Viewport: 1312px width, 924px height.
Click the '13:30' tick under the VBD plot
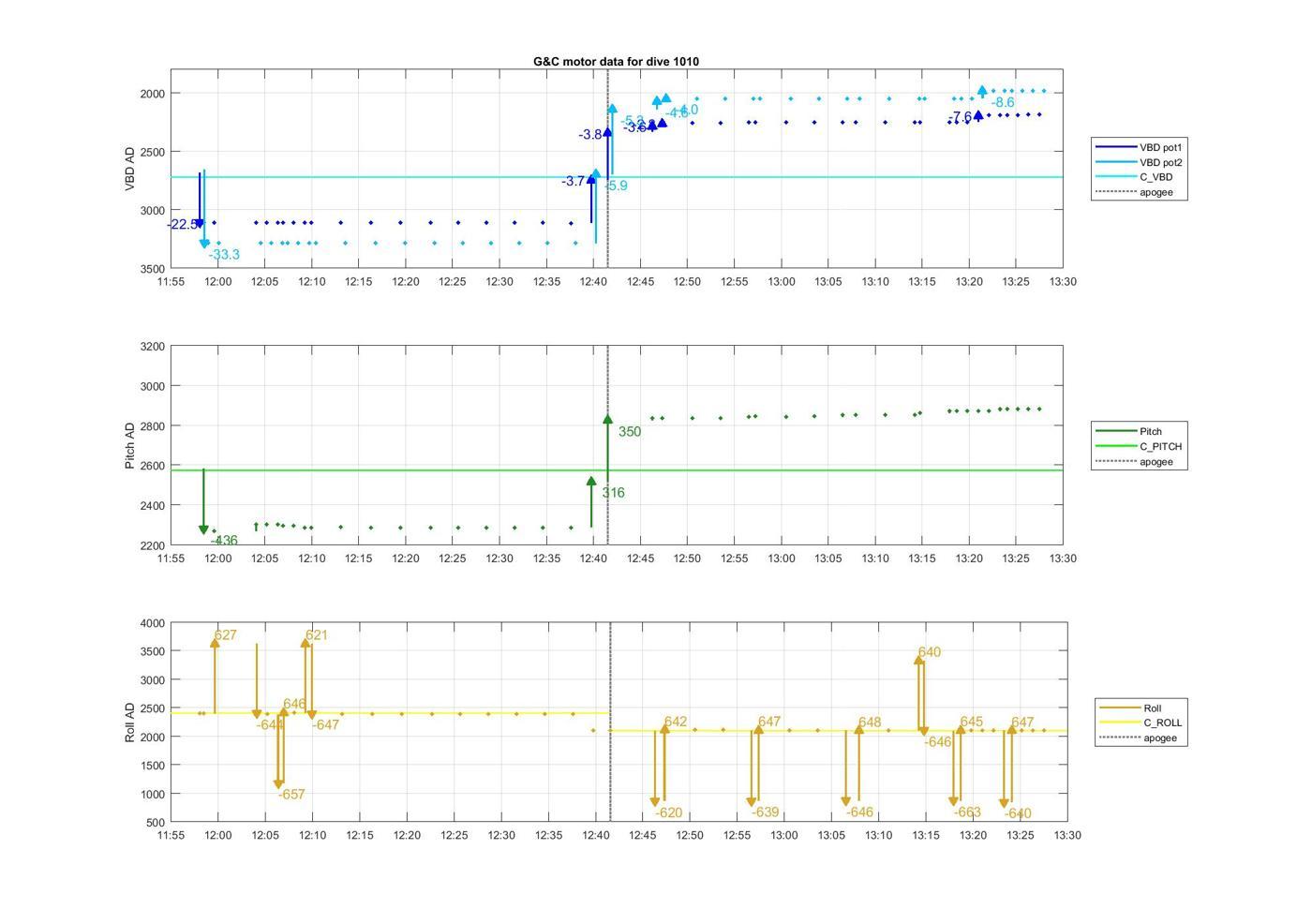tap(1063, 282)
